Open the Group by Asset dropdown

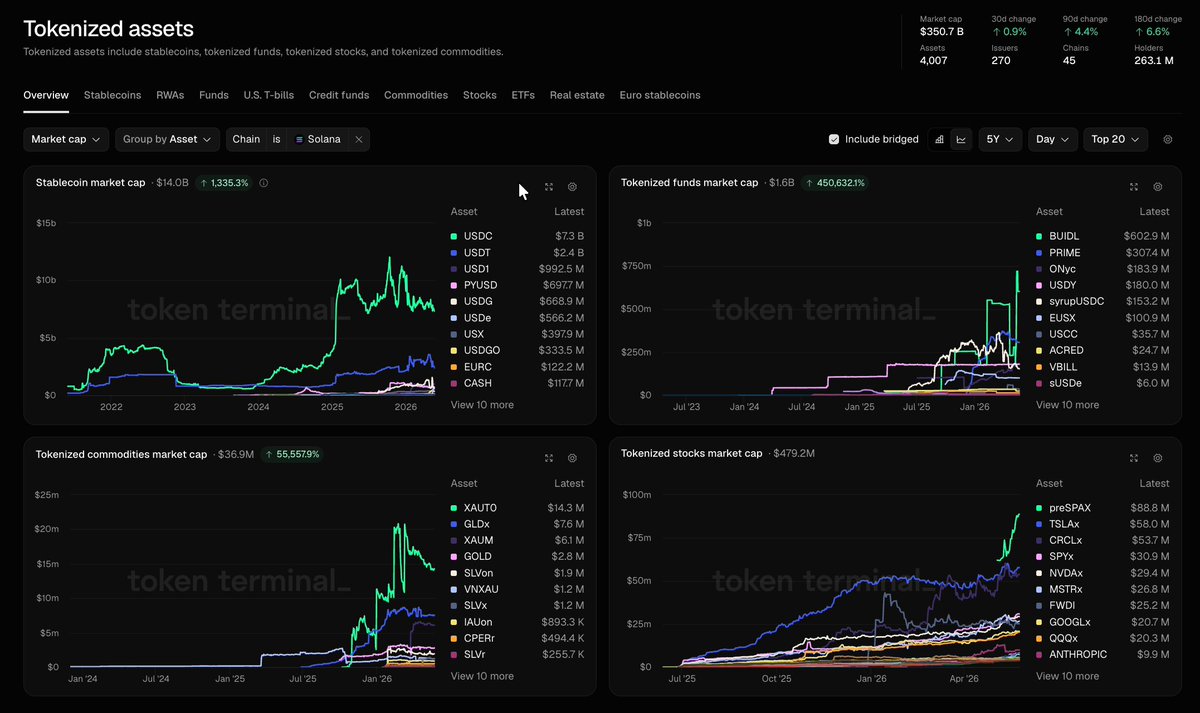[x=167, y=139]
